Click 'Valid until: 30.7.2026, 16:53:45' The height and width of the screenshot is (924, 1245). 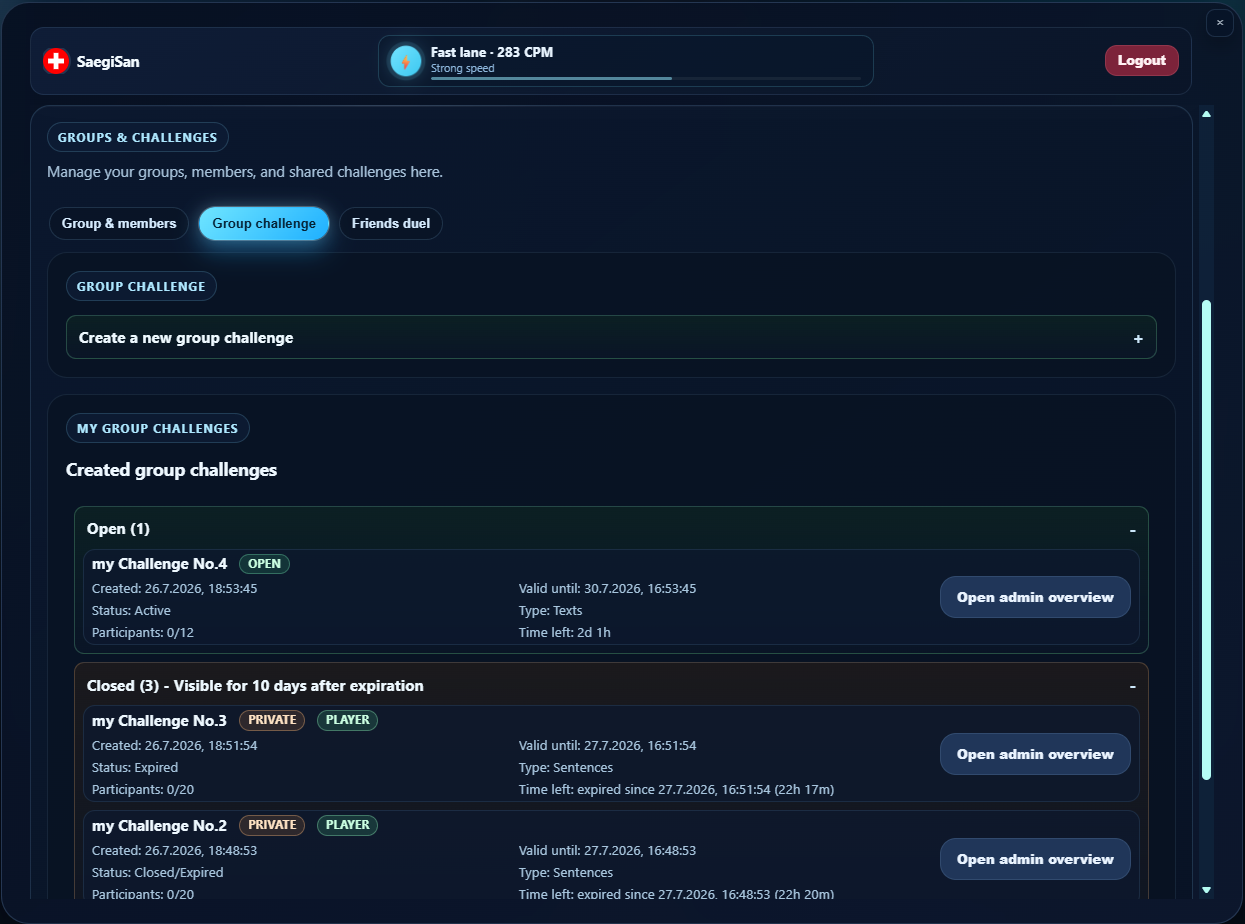608,589
